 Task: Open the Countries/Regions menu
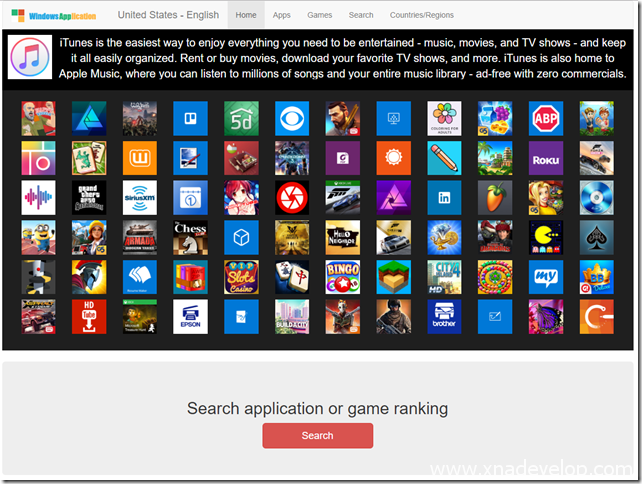pos(421,15)
